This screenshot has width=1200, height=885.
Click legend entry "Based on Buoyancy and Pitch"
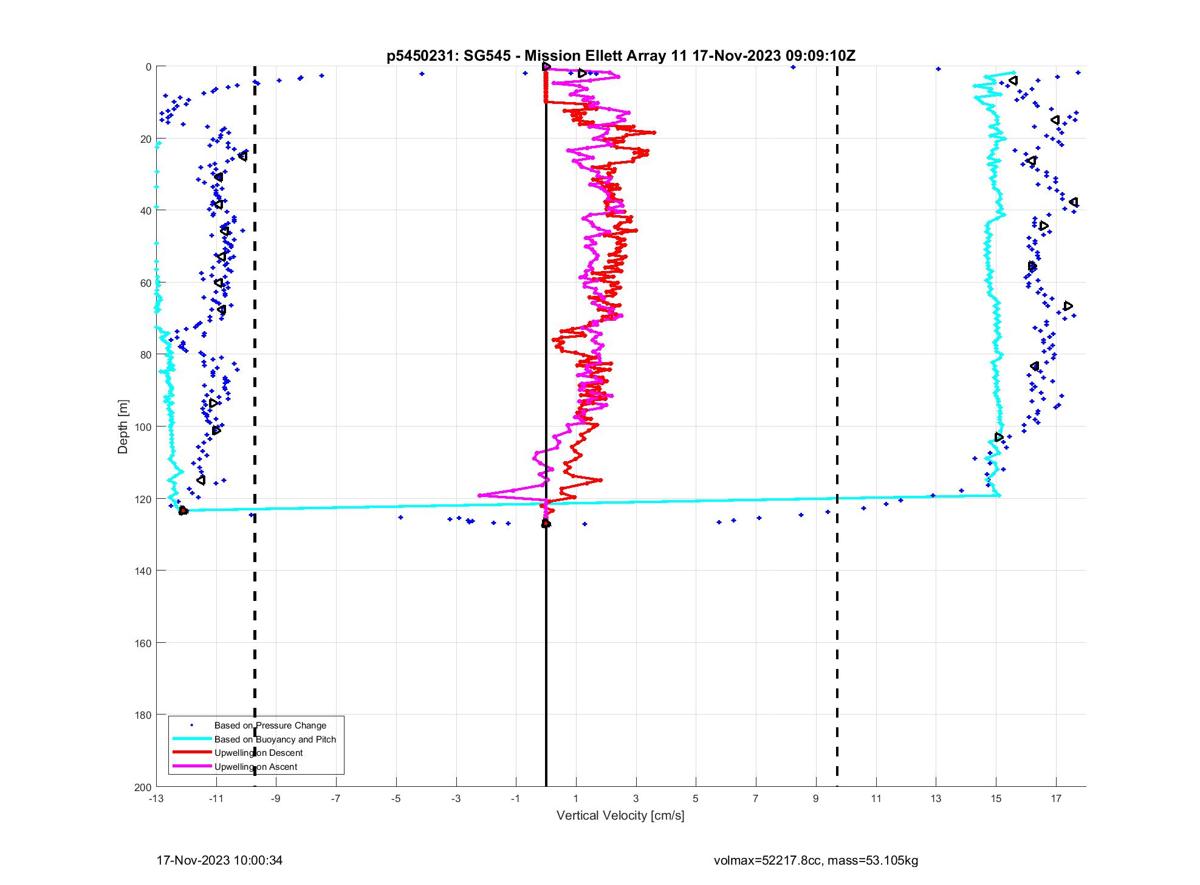point(275,739)
